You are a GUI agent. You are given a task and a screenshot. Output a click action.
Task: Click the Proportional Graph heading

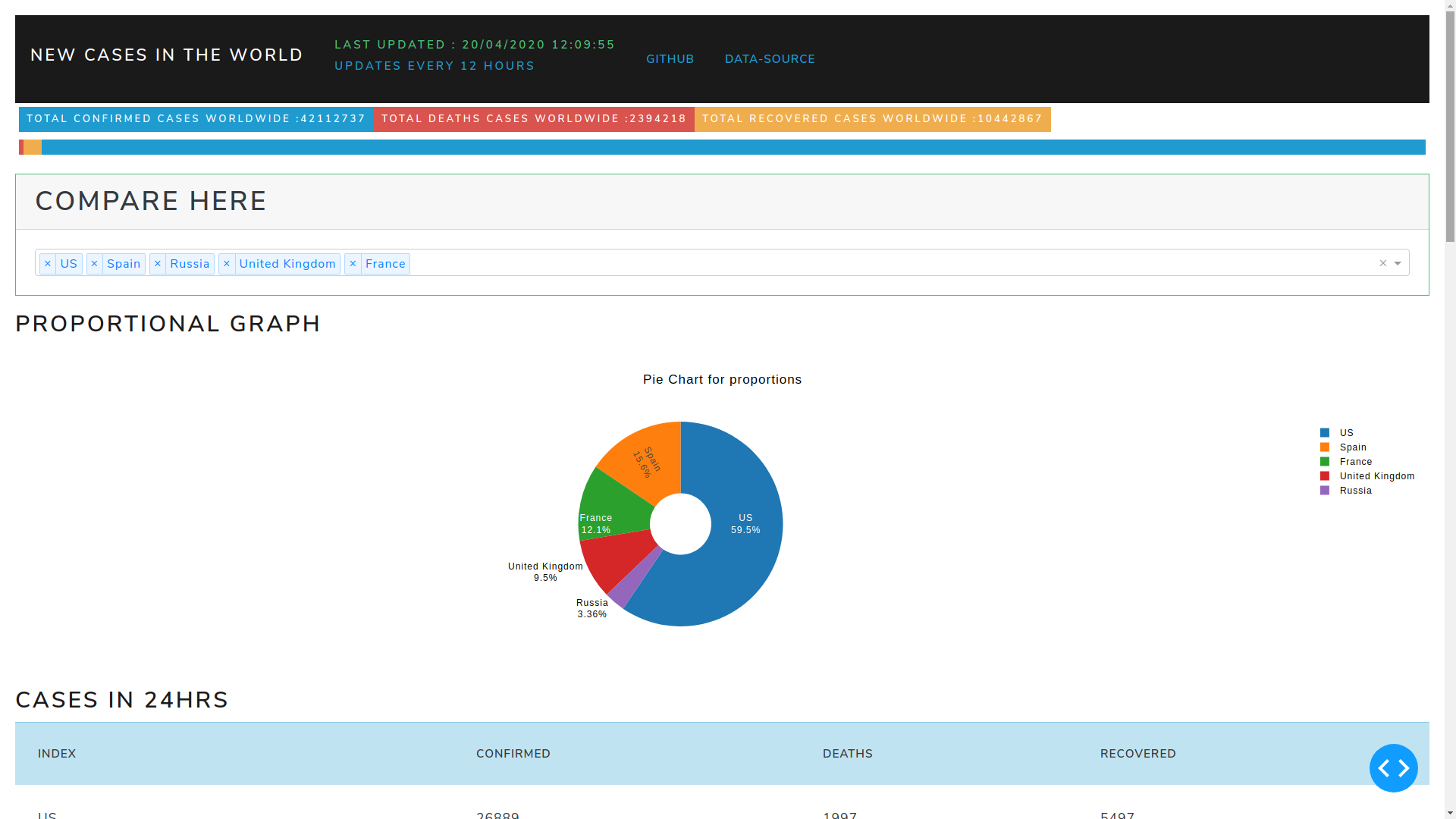click(168, 324)
